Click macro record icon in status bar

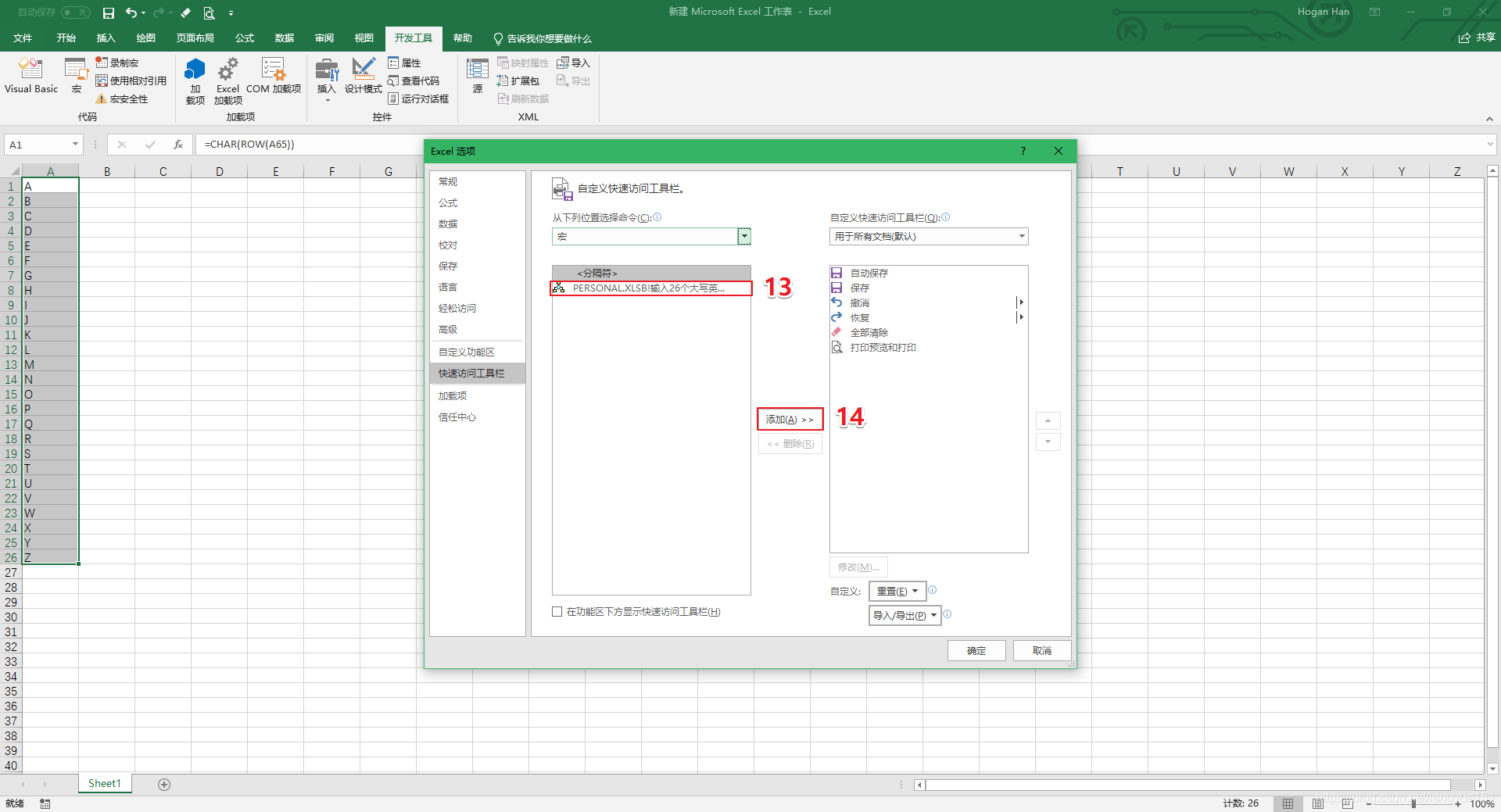click(45, 803)
